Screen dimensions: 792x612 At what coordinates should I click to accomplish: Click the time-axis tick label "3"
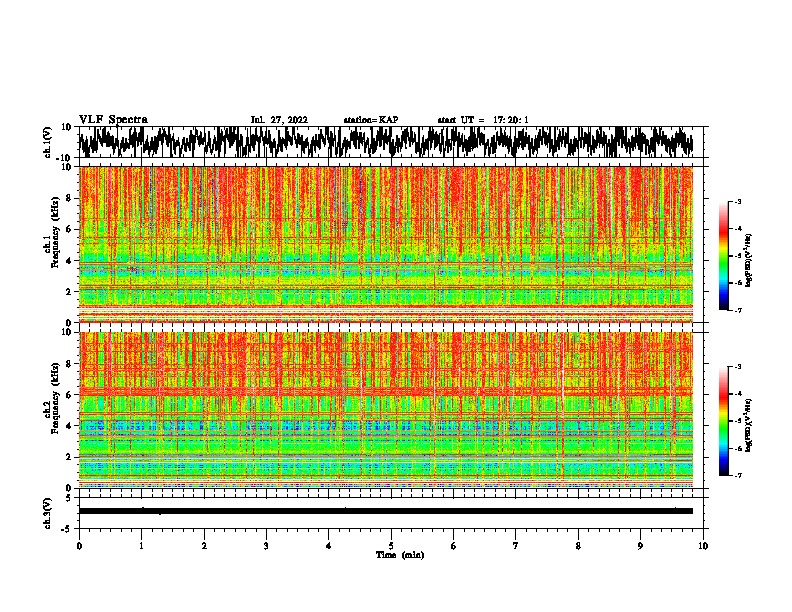pyautogui.click(x=266, y=546)
